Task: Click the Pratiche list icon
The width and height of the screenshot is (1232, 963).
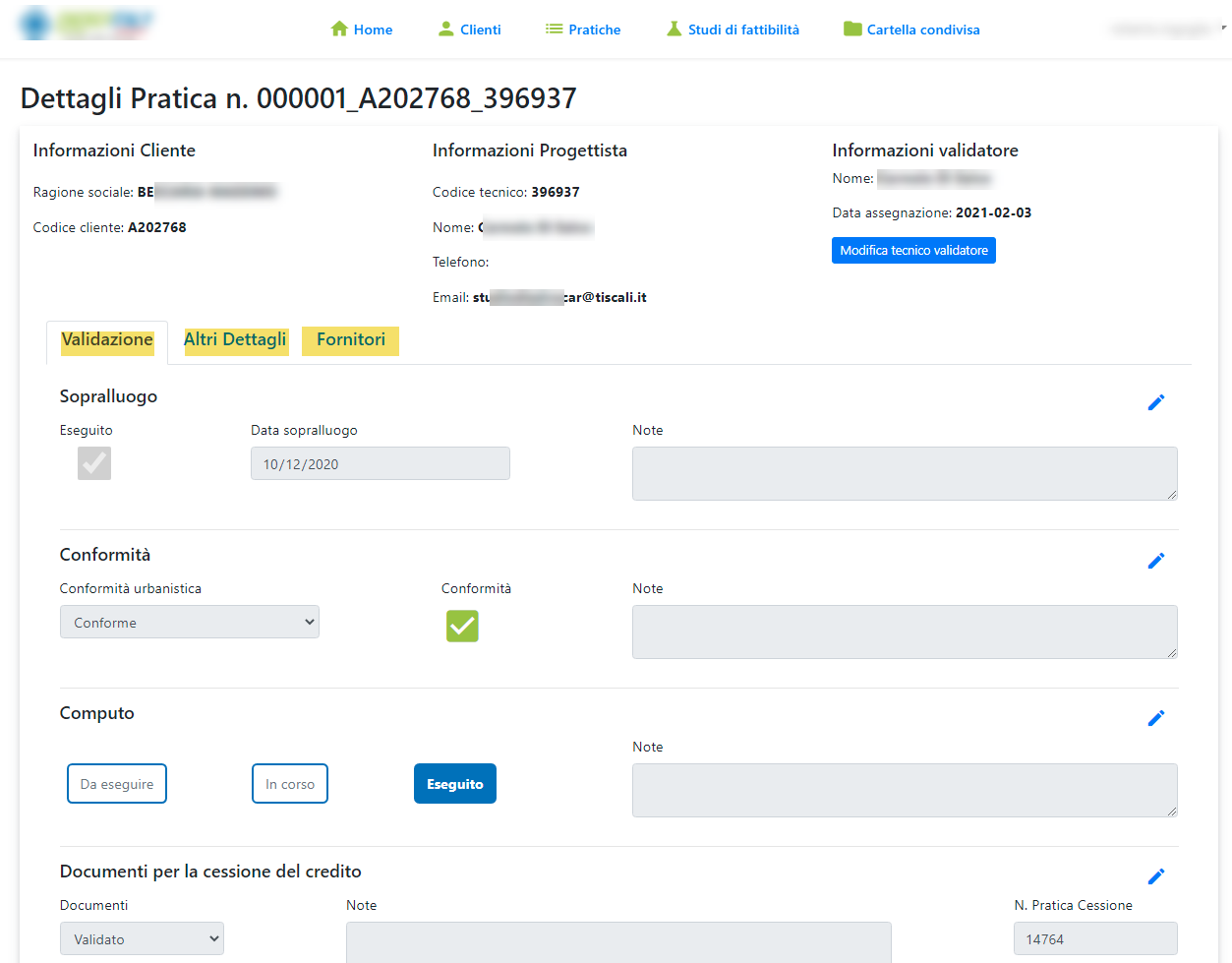Action: tap(554, 30)
